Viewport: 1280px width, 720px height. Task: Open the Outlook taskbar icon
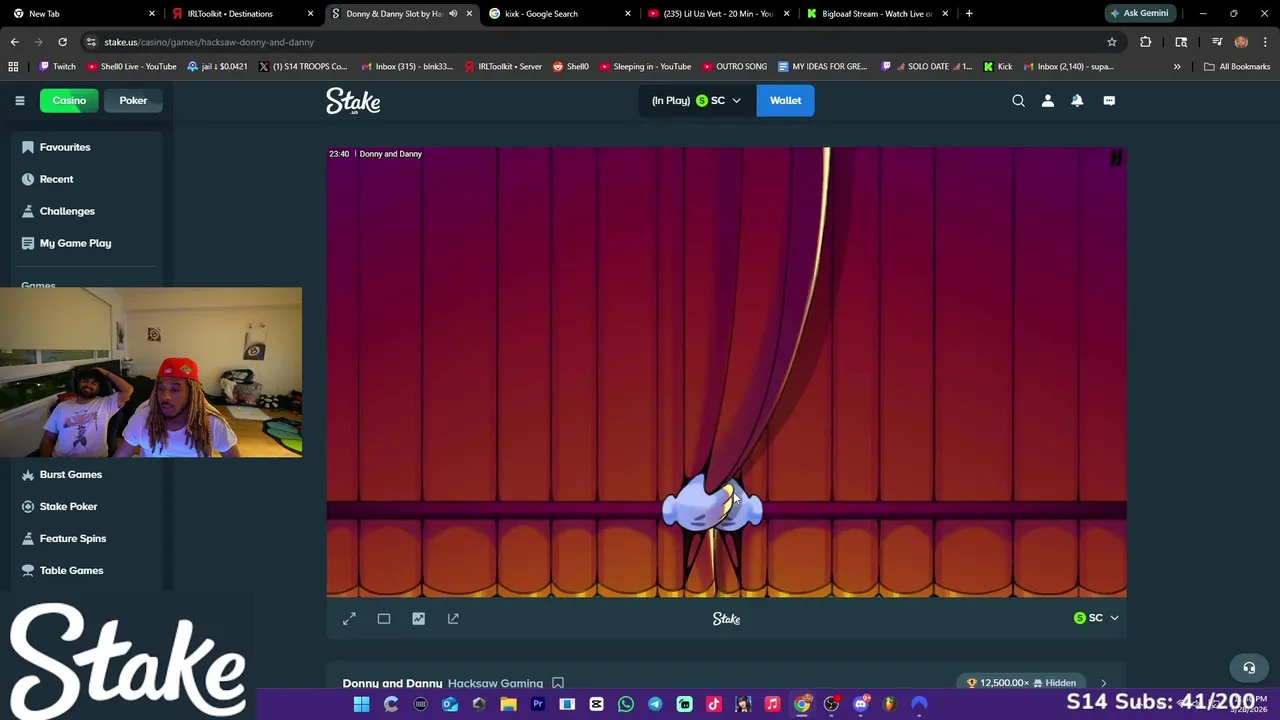click(x=450, y=704)
